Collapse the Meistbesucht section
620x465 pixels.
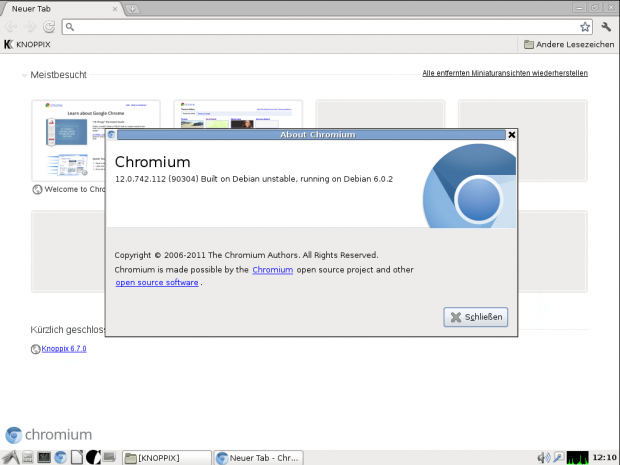click(25, 75)
